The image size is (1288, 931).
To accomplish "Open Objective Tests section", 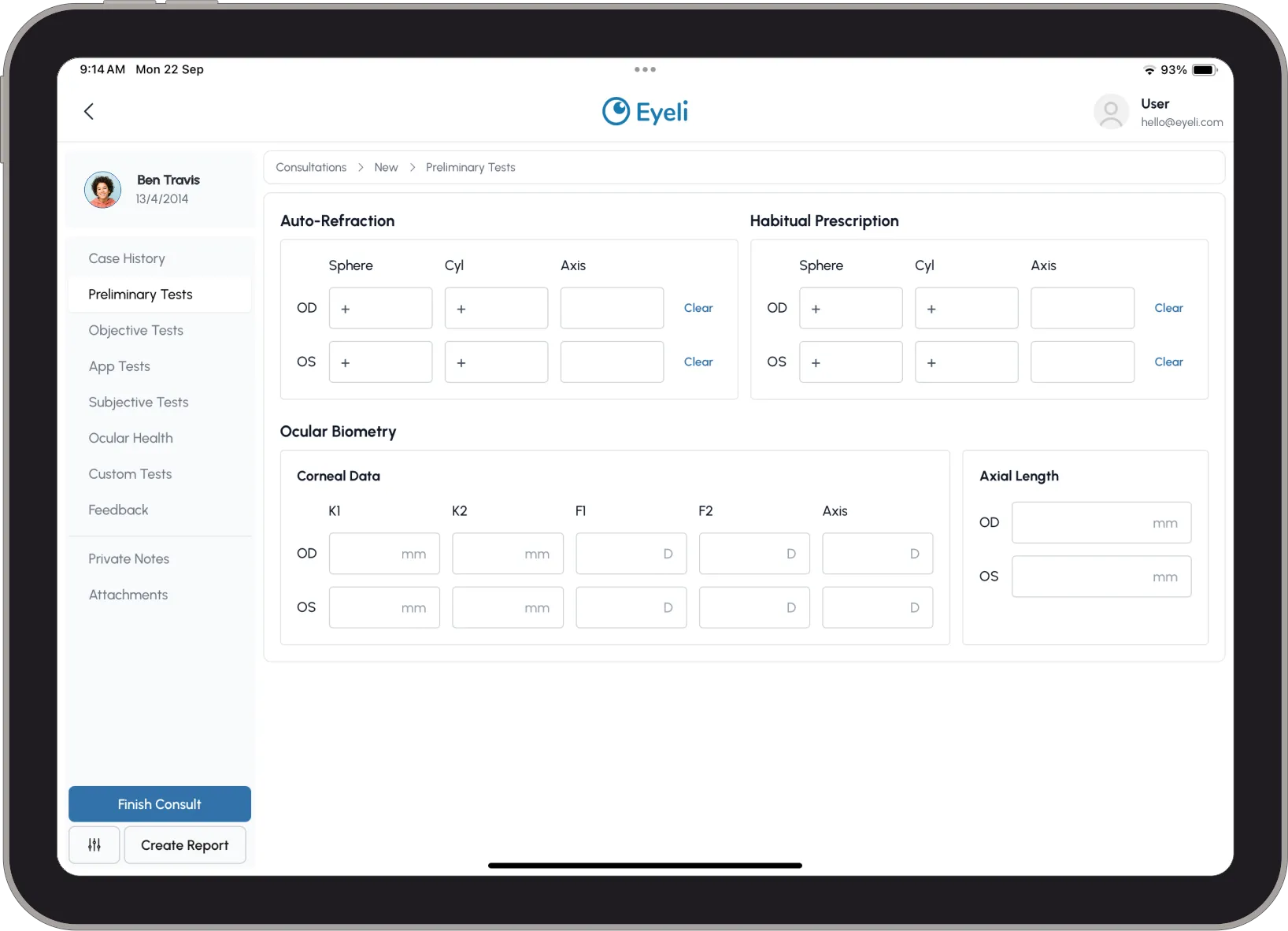I will [x=160, y=330].
